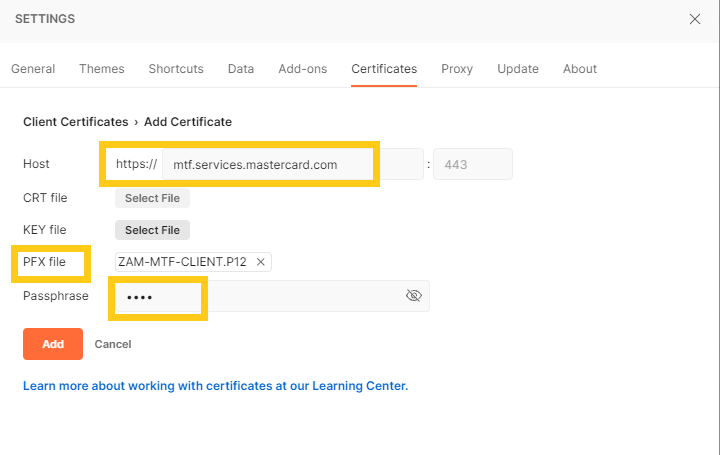Open the General tab
720x455 pixels.
pyautogui.click(x=33, y=69)
